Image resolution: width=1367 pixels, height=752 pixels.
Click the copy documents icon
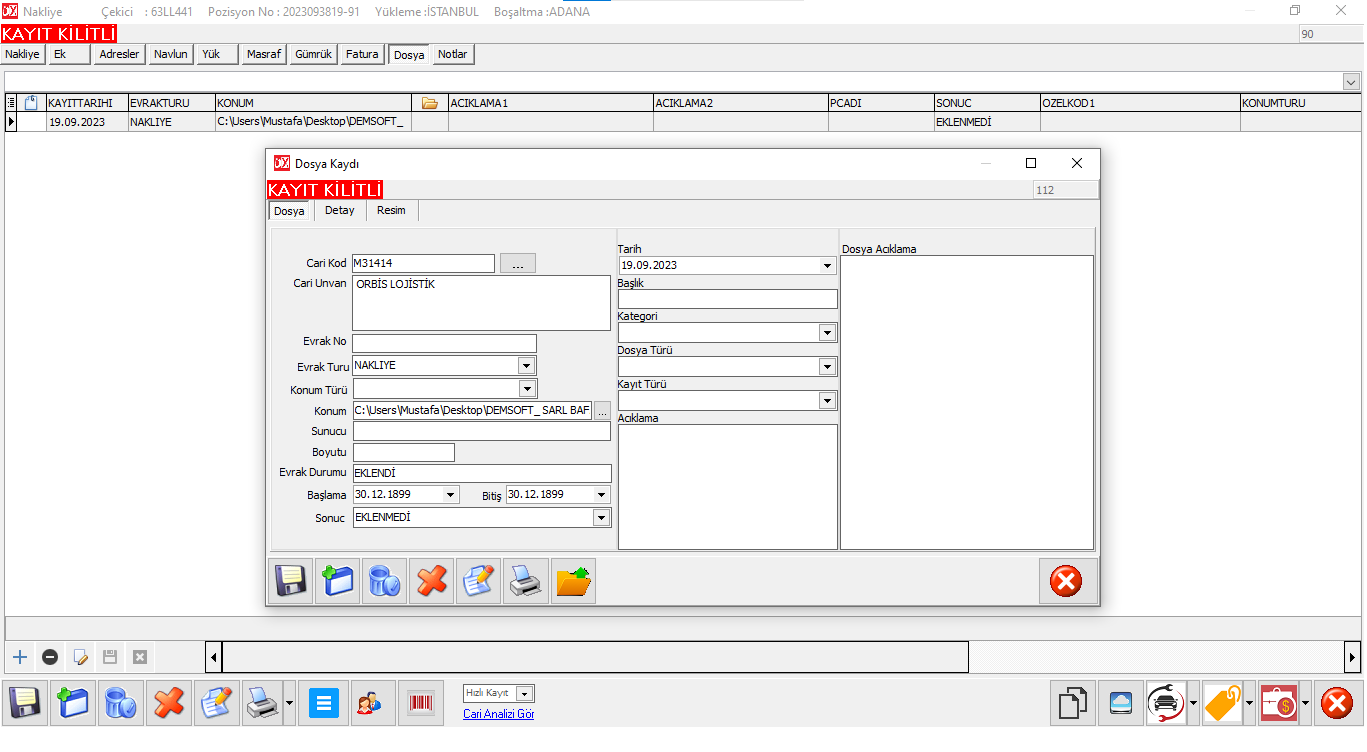tap(1073, 703)
